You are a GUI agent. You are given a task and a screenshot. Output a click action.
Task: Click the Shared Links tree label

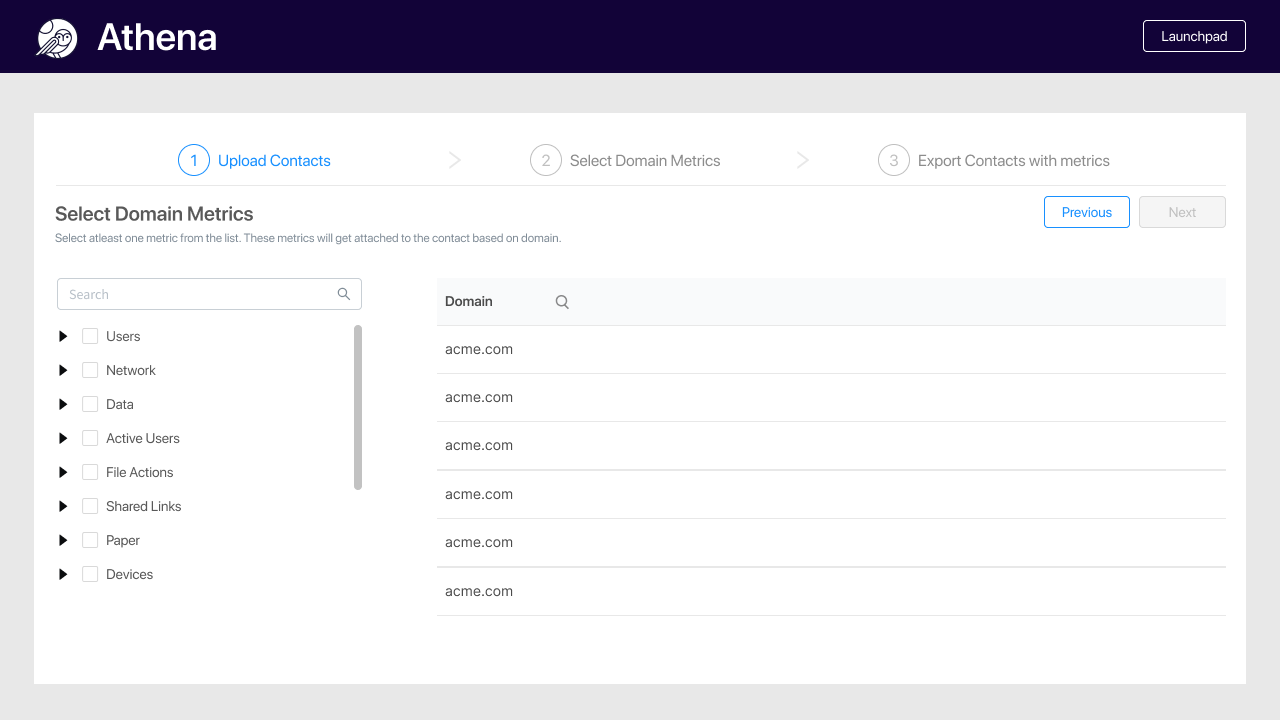pos(144,506)
